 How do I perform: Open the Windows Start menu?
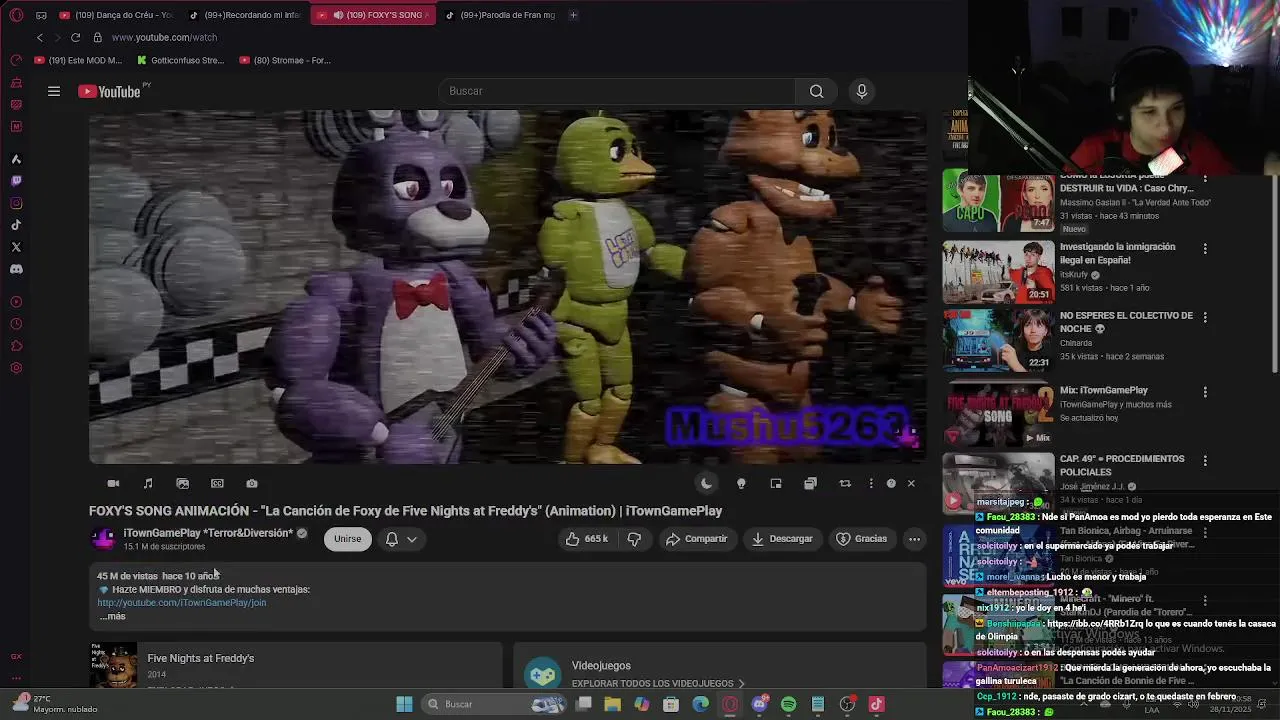[404, 704]
